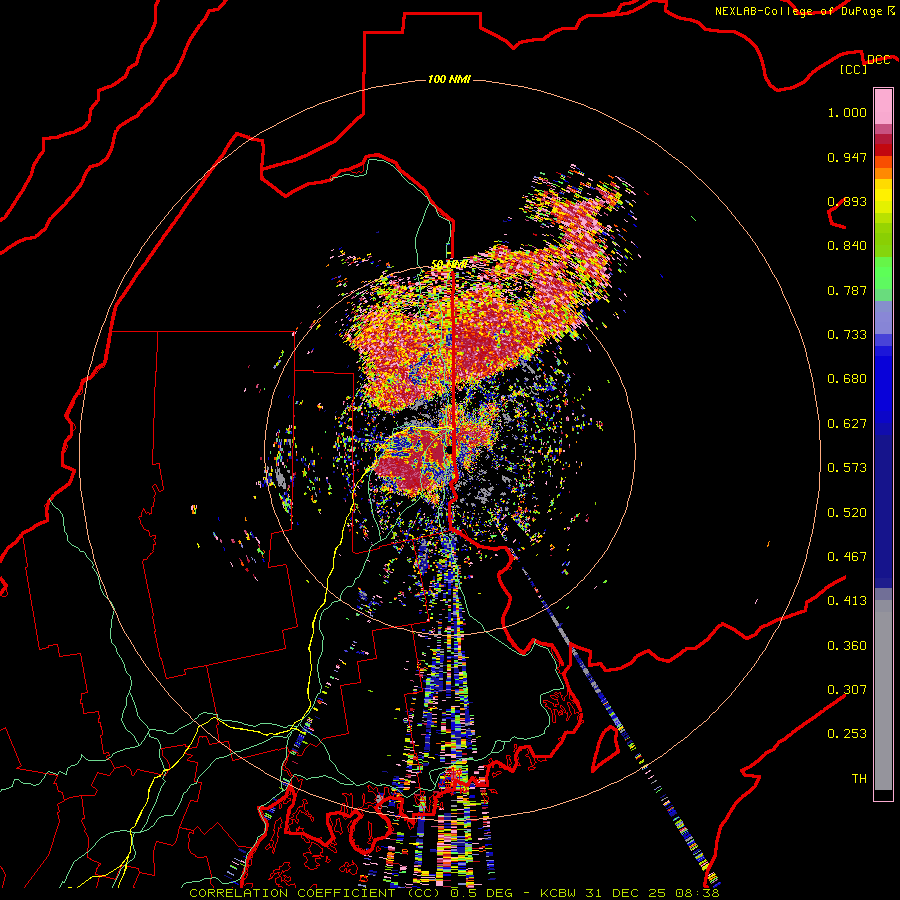Select the 0.520 scale value
This screenshot has width=900, height=900.
click(x=847, y=513)
